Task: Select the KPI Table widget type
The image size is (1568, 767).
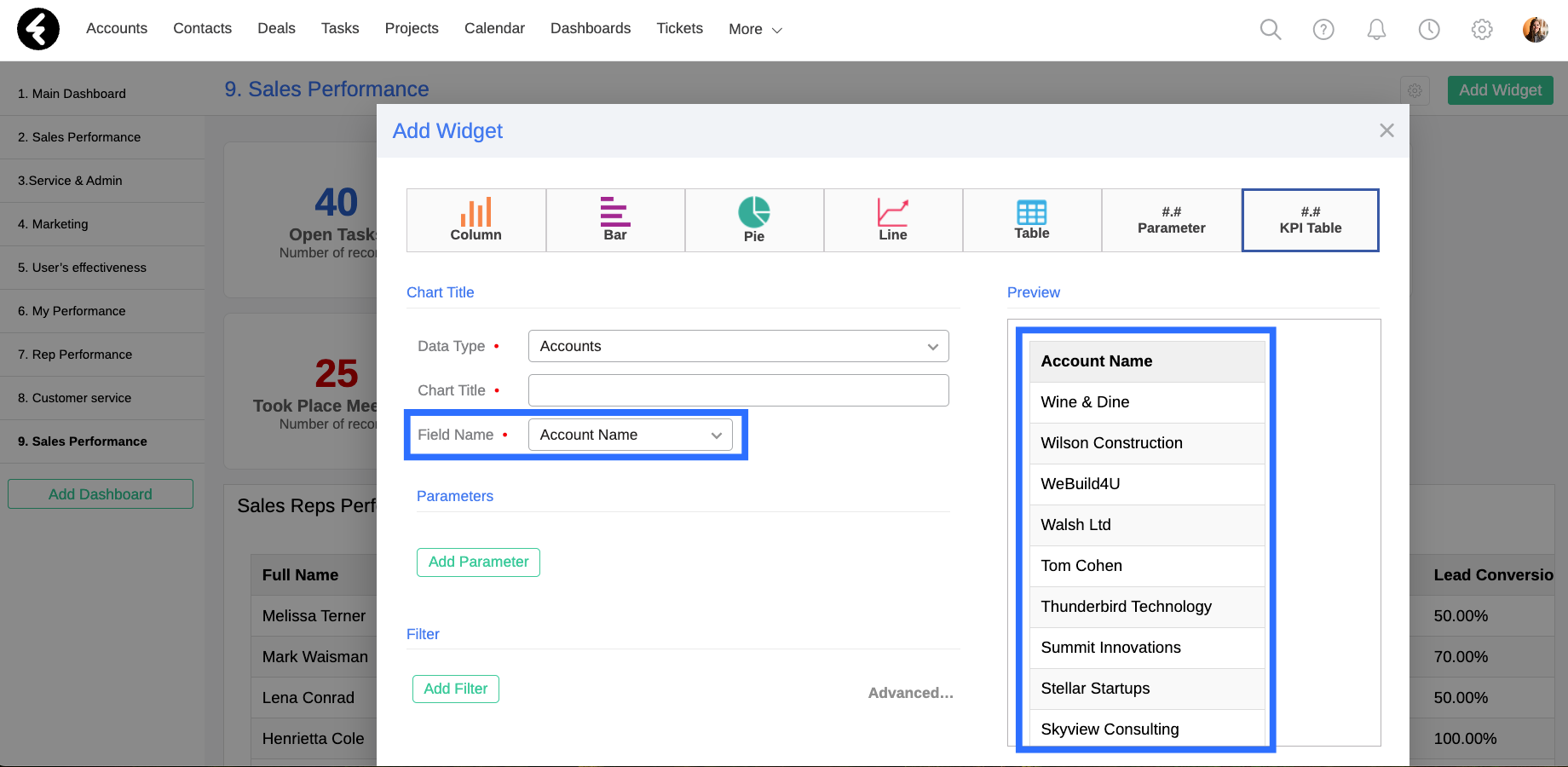Action: [1311, 220]
